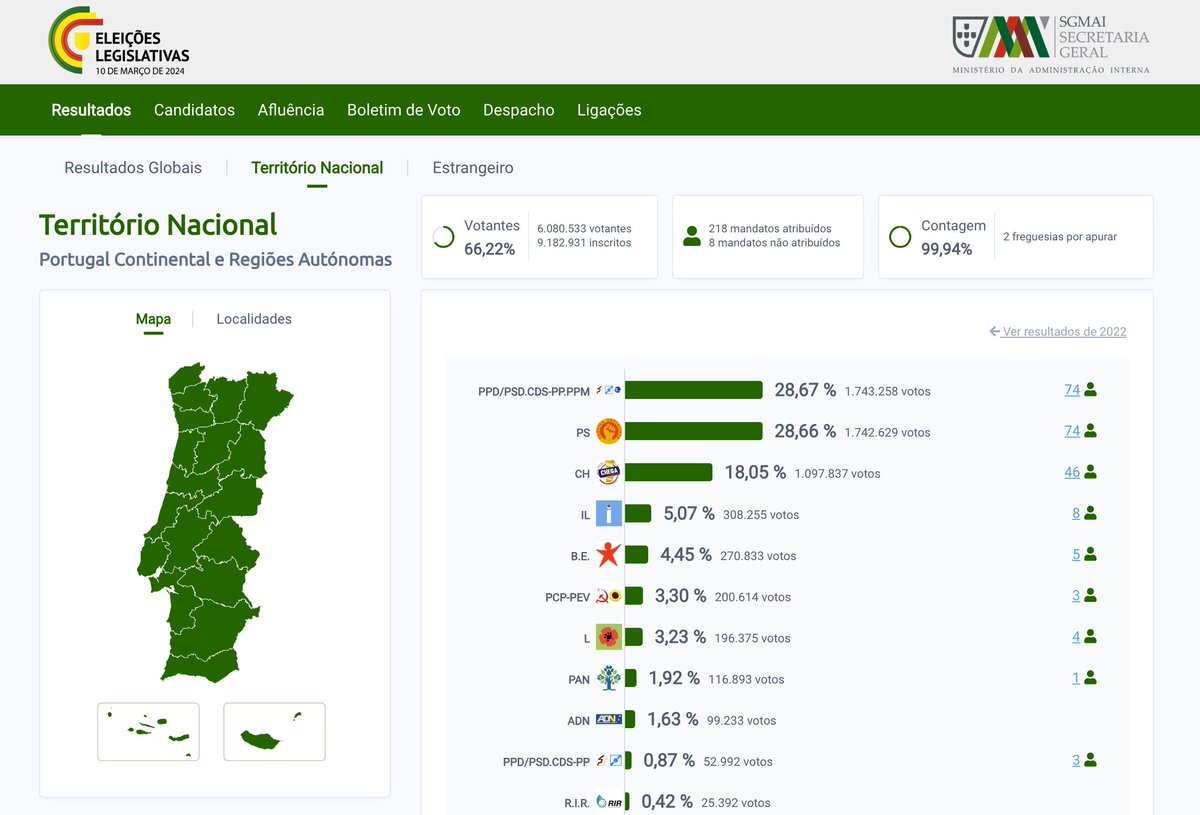Click the PS party fist logo
Screen dimensions: 1200x815
(609, 432)
